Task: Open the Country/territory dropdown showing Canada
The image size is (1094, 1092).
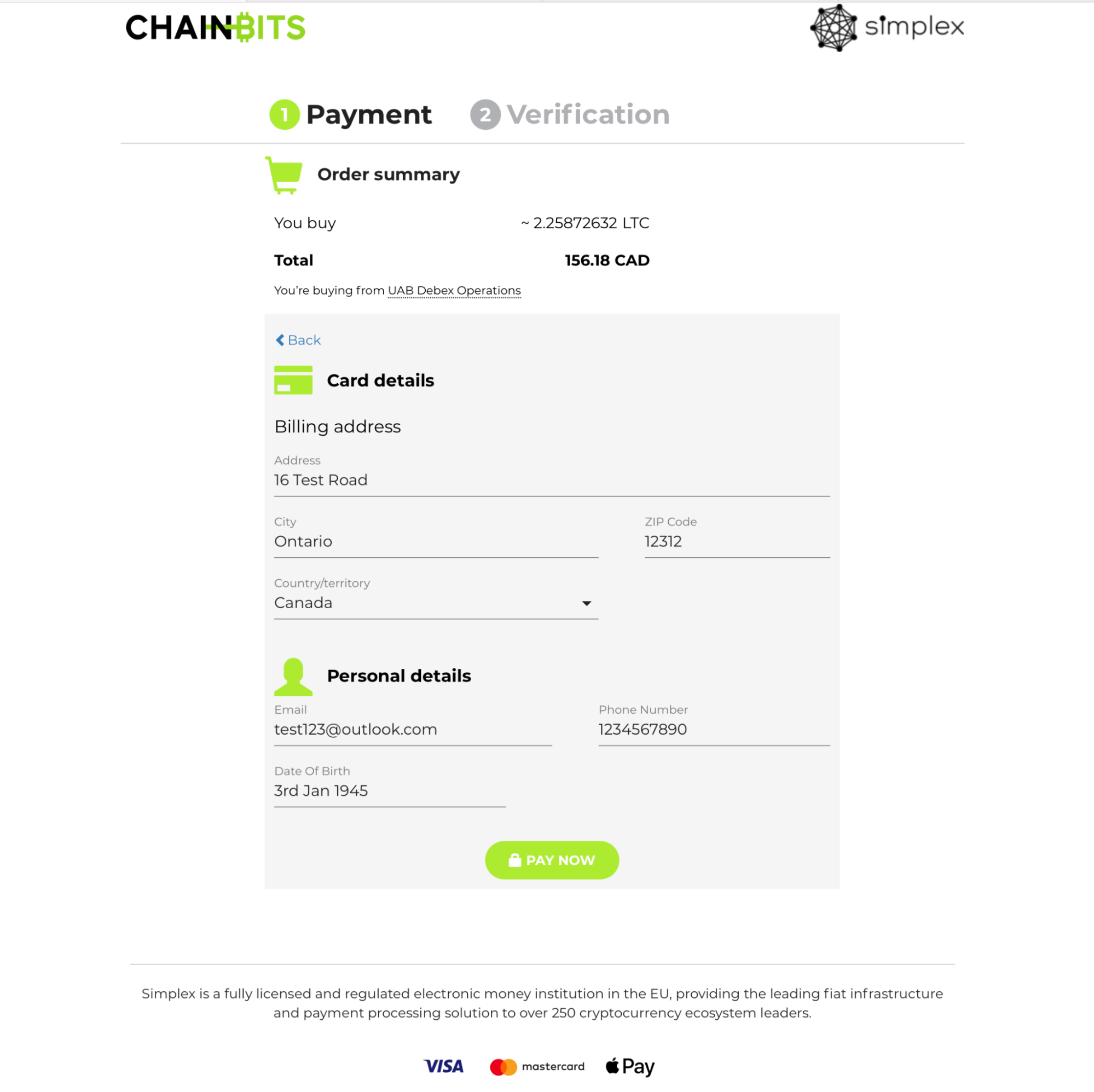Action: pos(436,603)
